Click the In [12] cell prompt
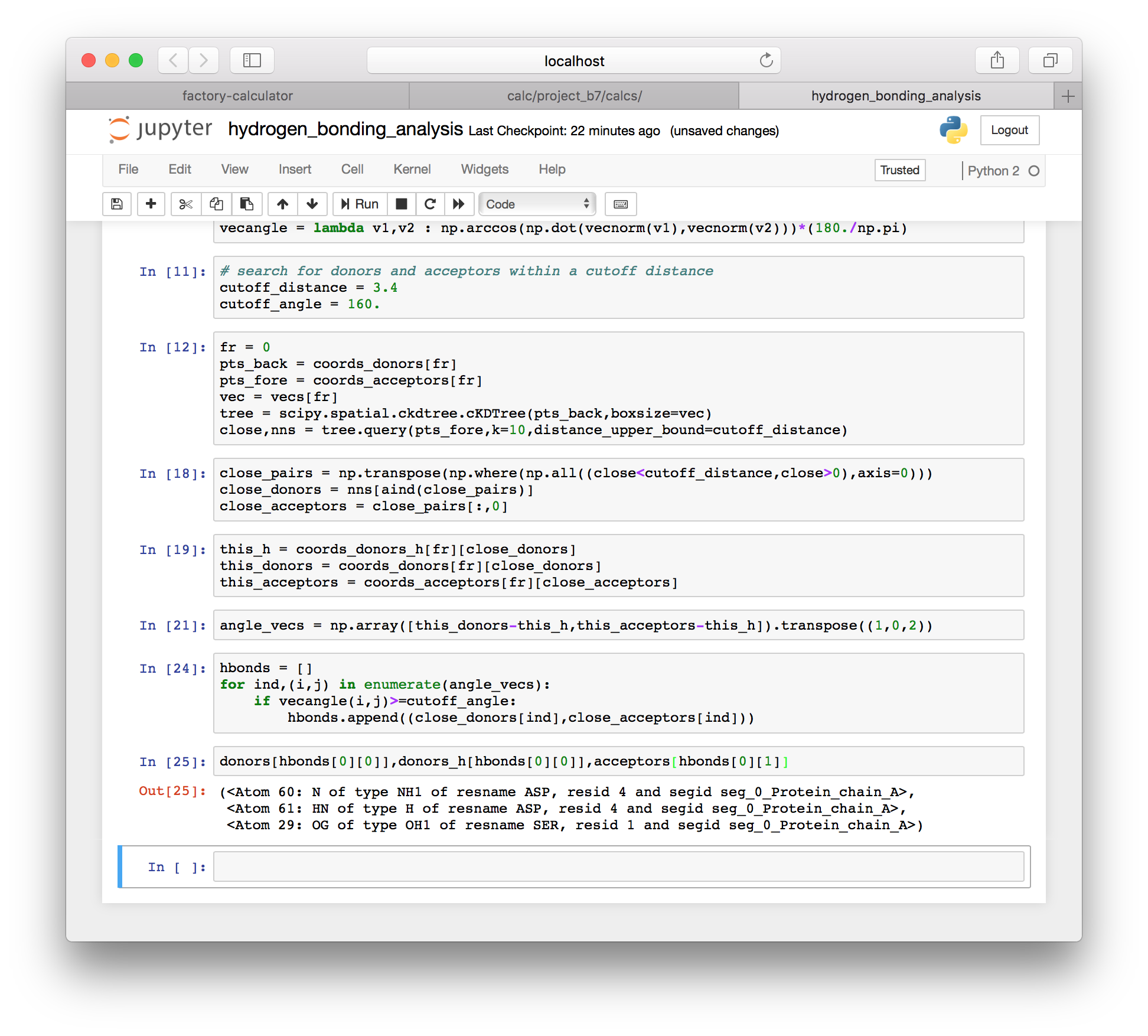 click(172, 347)
